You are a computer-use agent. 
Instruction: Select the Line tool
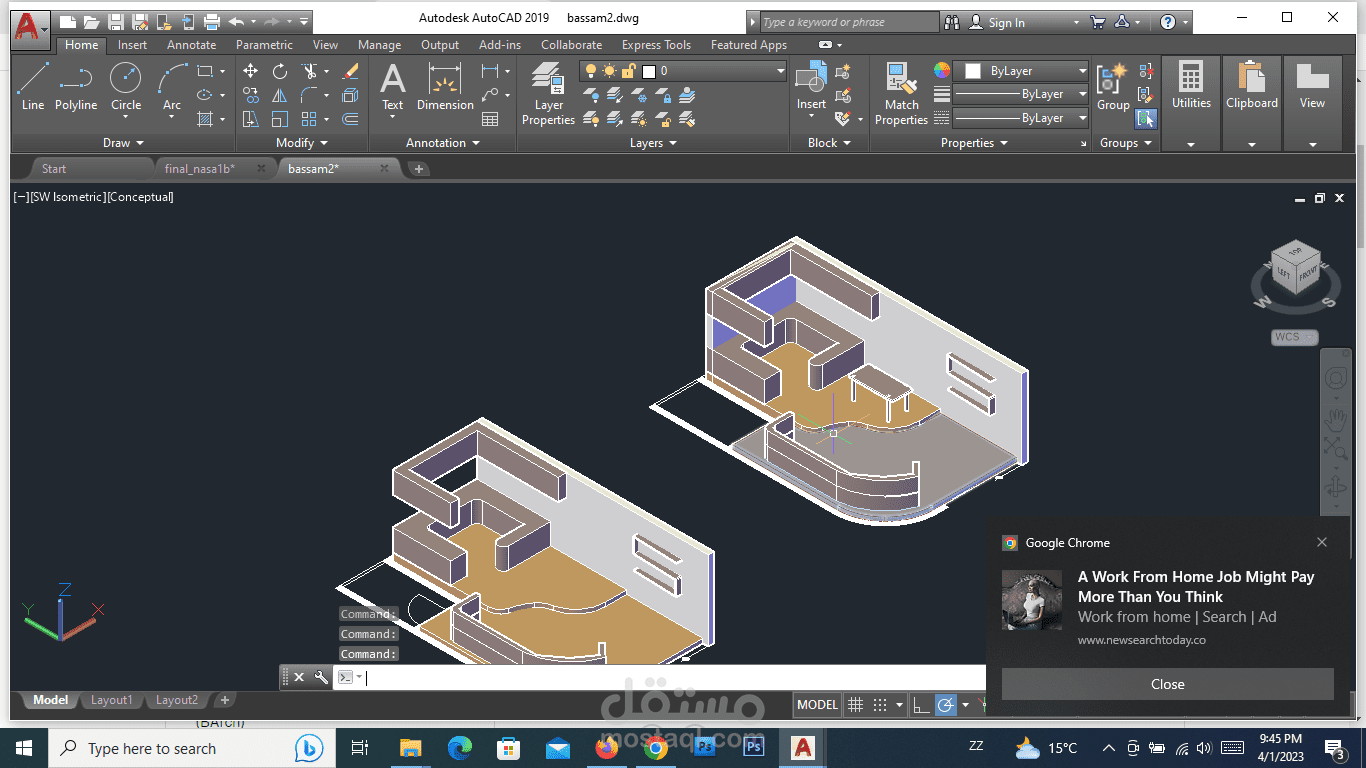[x=33, y=86]
